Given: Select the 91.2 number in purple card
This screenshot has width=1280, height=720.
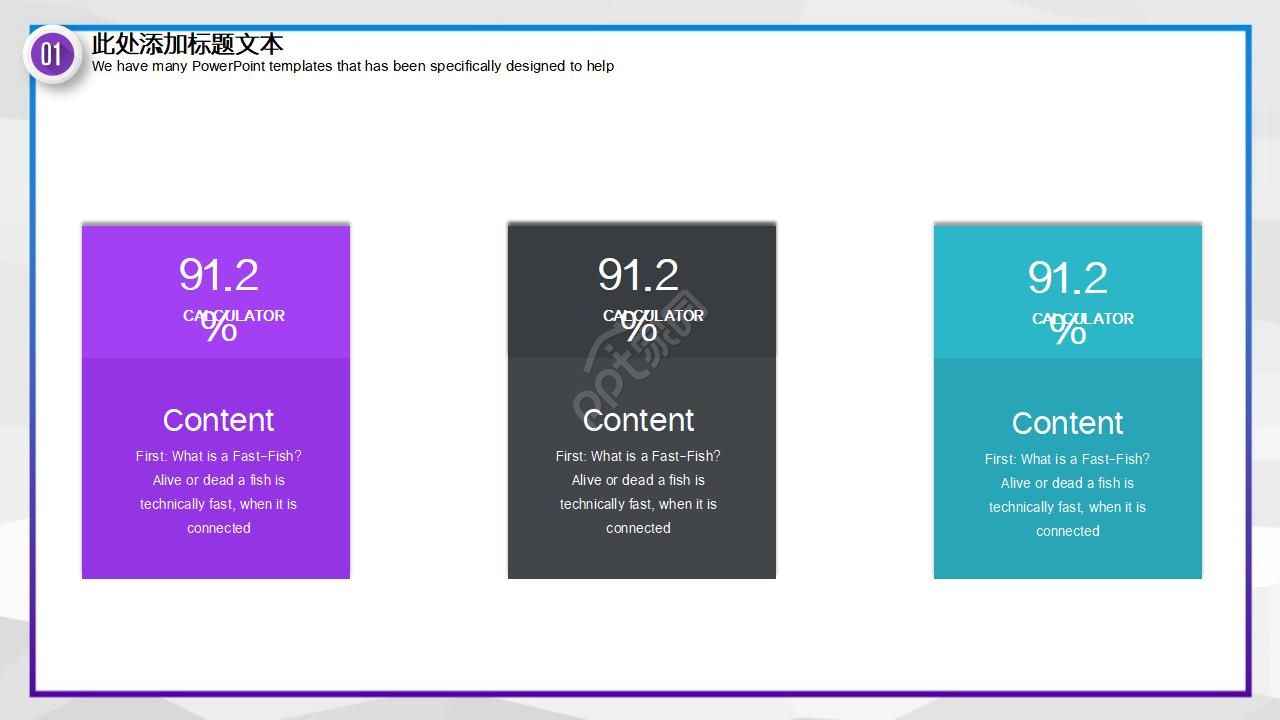Looking at the screenshot, I should click(x=218, y=275).
